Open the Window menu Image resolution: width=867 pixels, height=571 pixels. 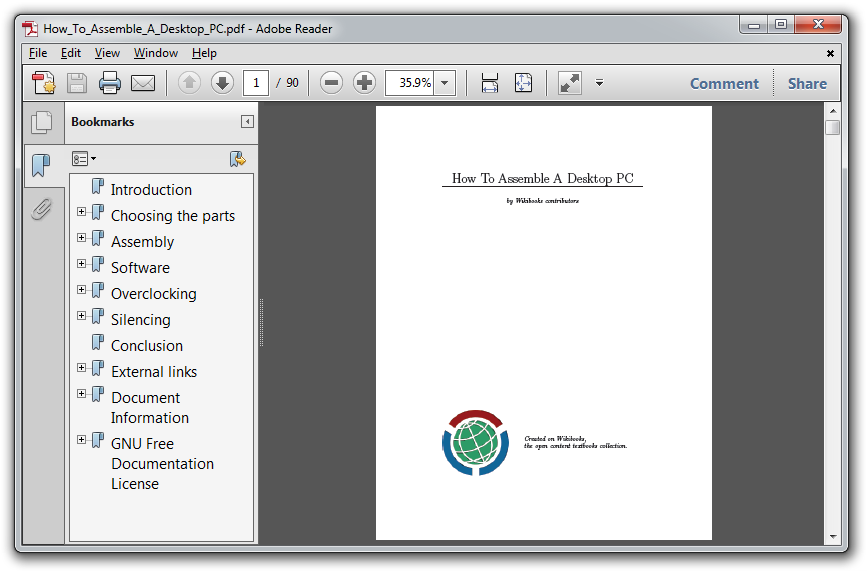coord(156,53)
